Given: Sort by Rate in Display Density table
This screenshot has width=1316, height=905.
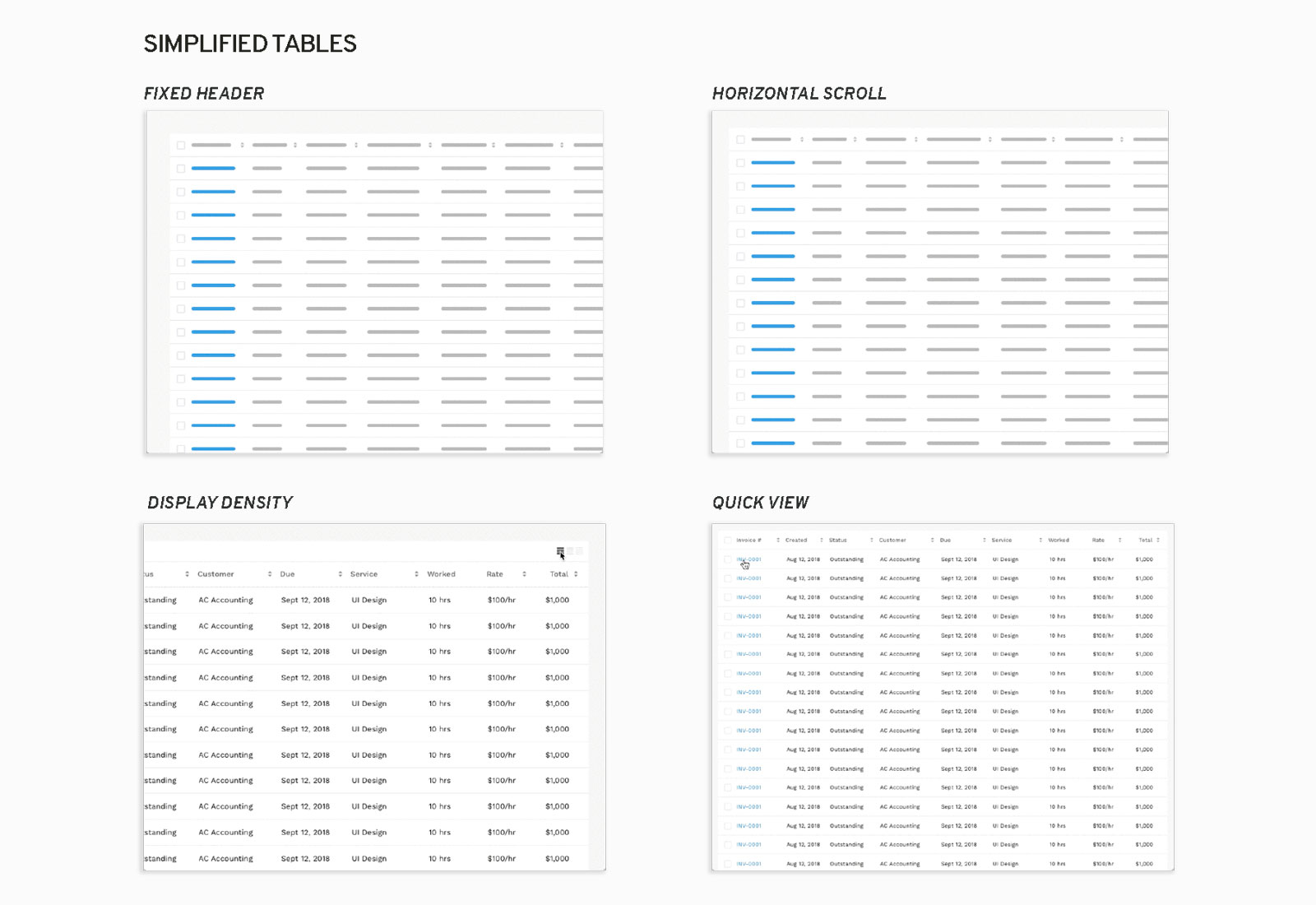Looking at the screenshot, I should tap(524, 574).
